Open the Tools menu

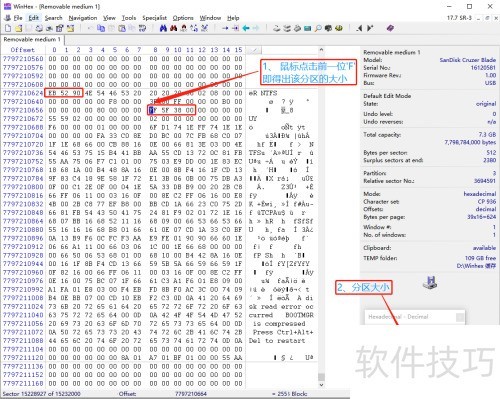tap(129, 18)
